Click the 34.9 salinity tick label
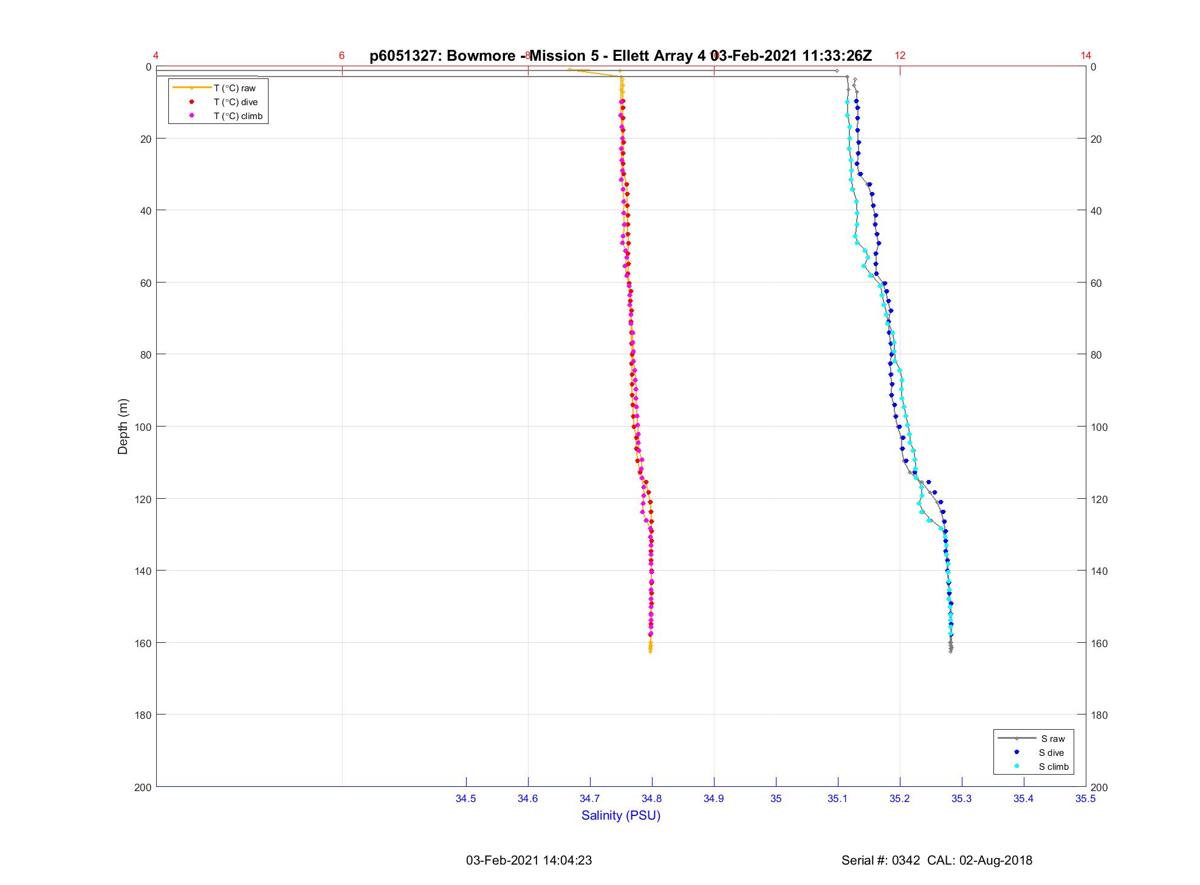The height and width of the screenshot is (885, 1200). click(714, 798)
